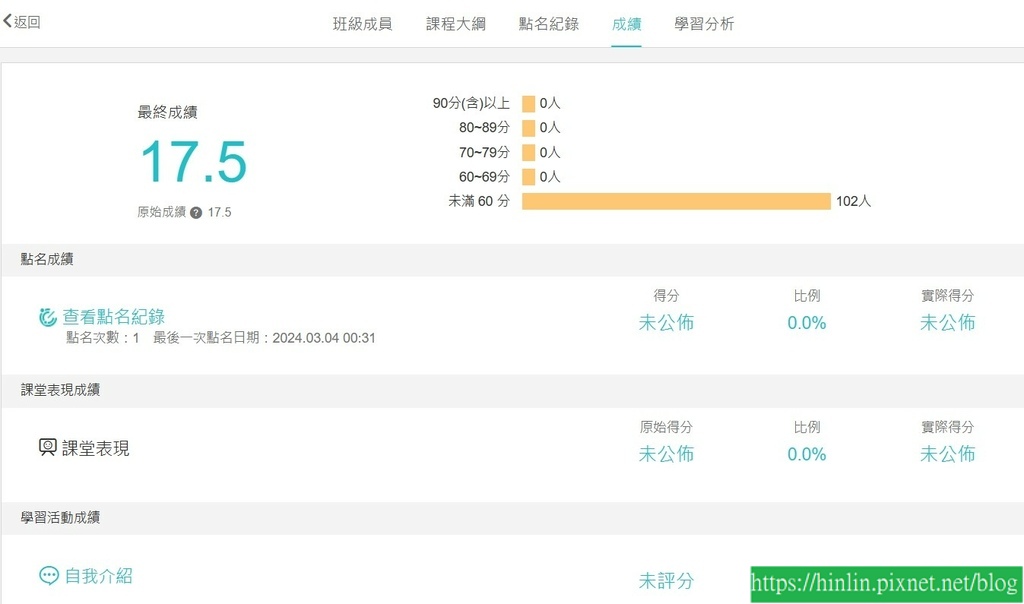Screen dimensions: 1024x604
Task: Click the 未評分 status for 自我介紹
Action: pyautogui.click(x=666, y=580)
